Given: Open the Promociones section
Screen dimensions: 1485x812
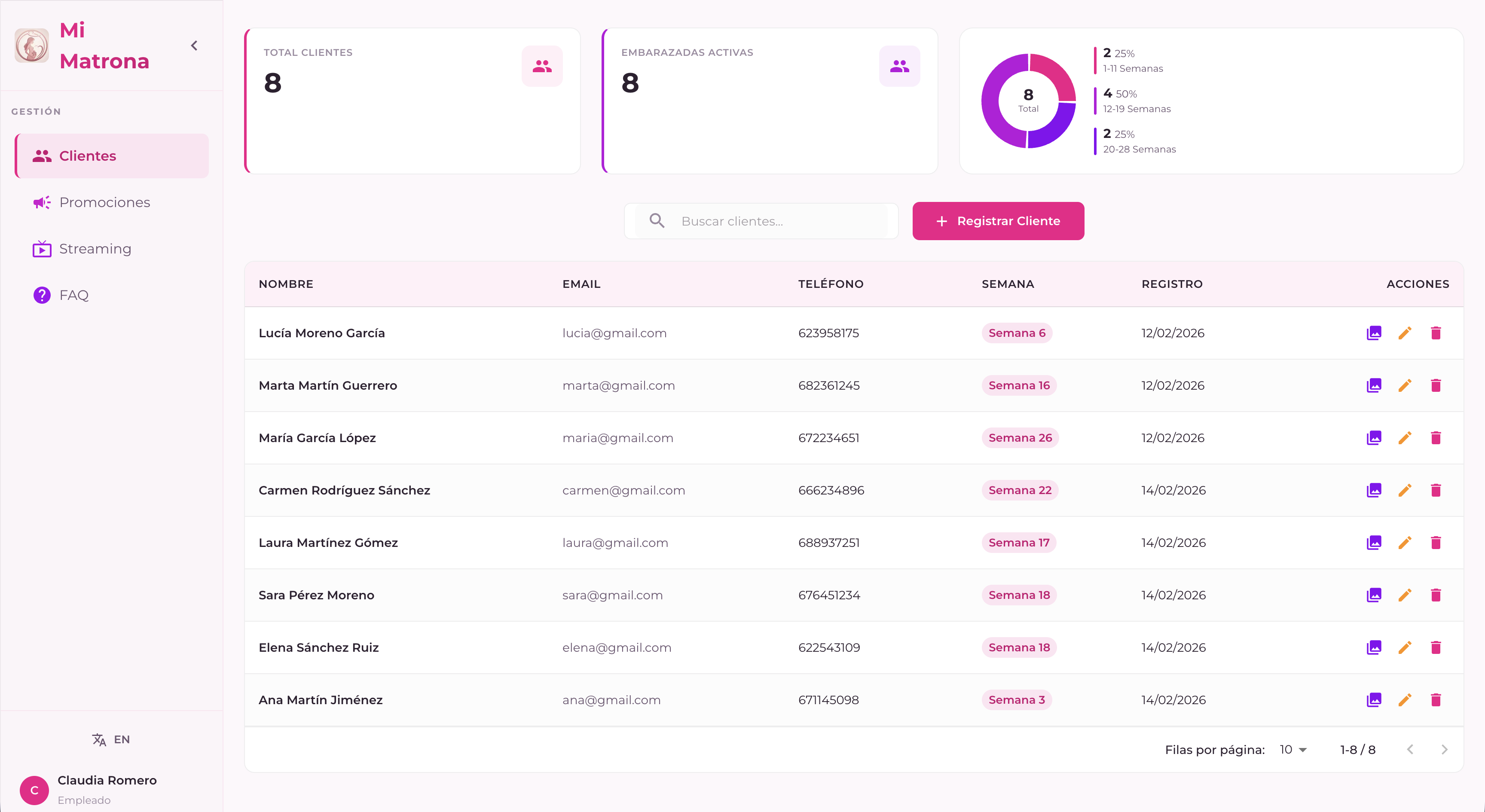Looking at the screenshot, I should 104,202.
